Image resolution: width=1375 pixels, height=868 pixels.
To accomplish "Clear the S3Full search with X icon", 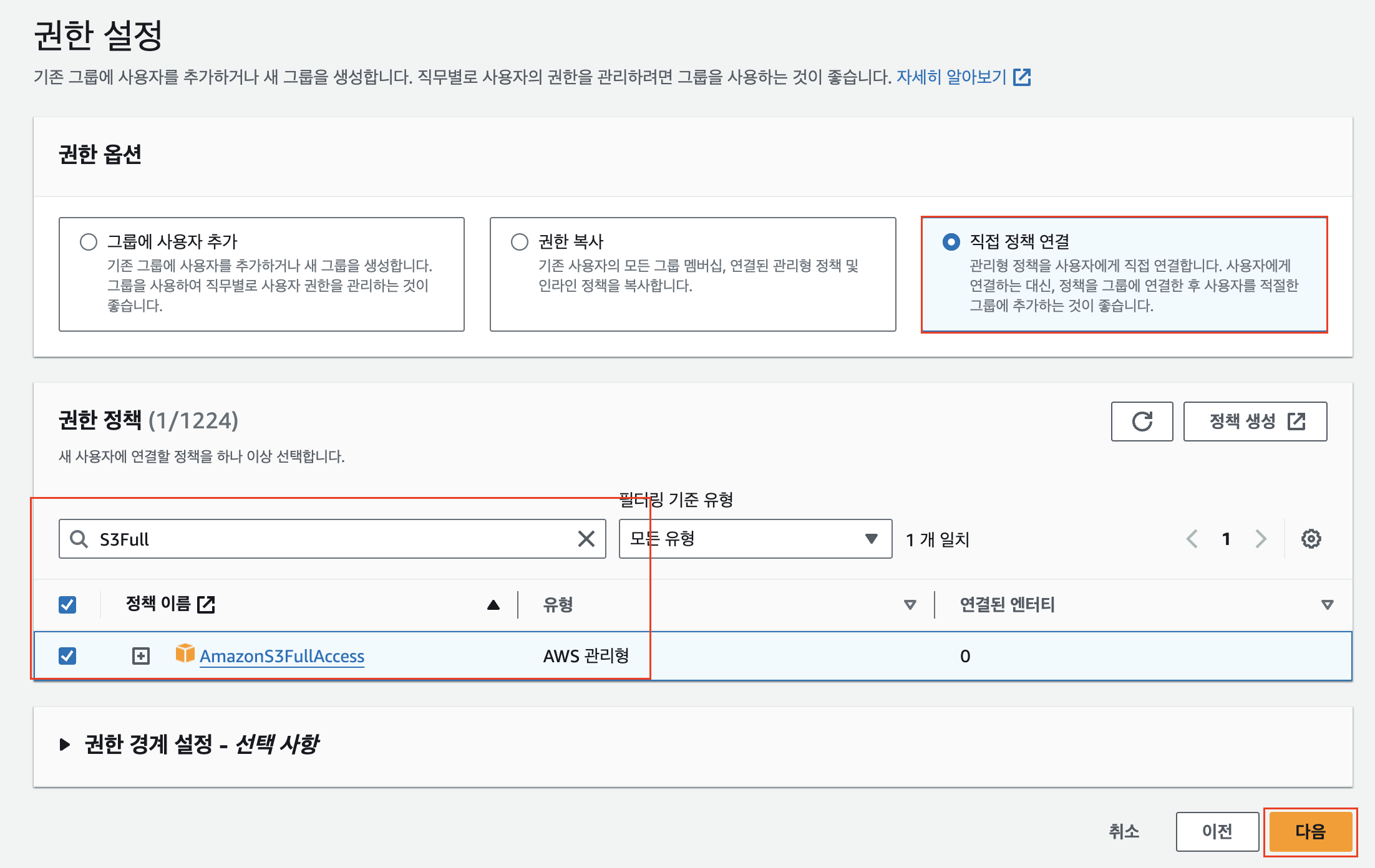I will 586,539.
